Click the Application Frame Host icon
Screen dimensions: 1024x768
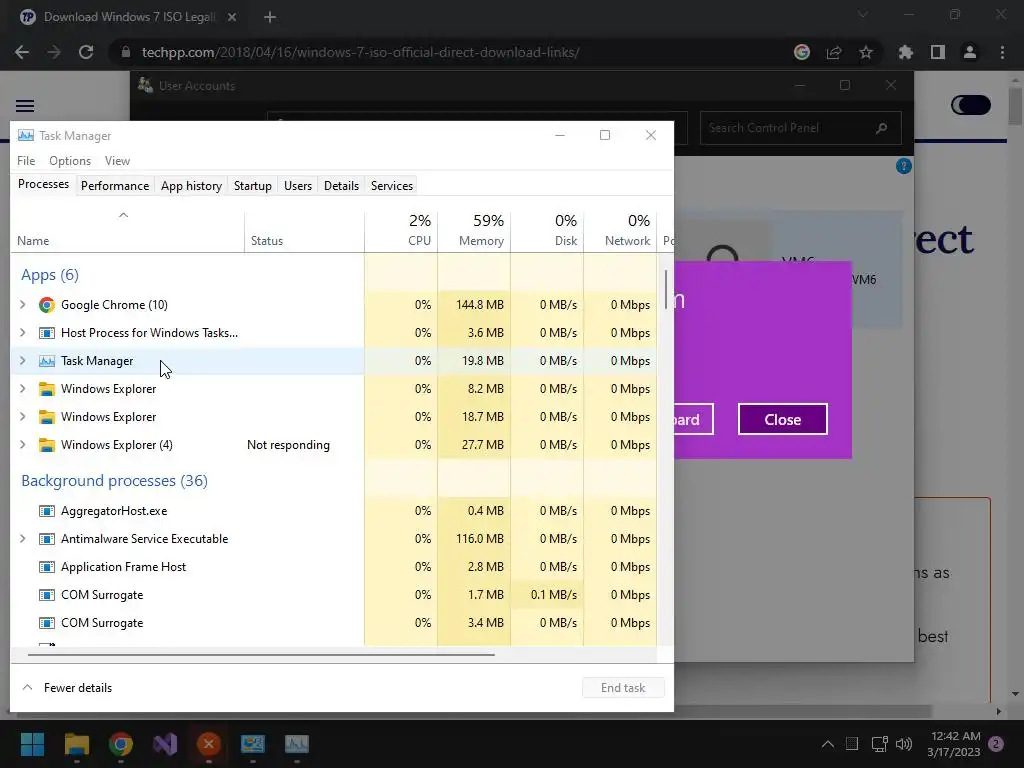click(x=46, y=567)
